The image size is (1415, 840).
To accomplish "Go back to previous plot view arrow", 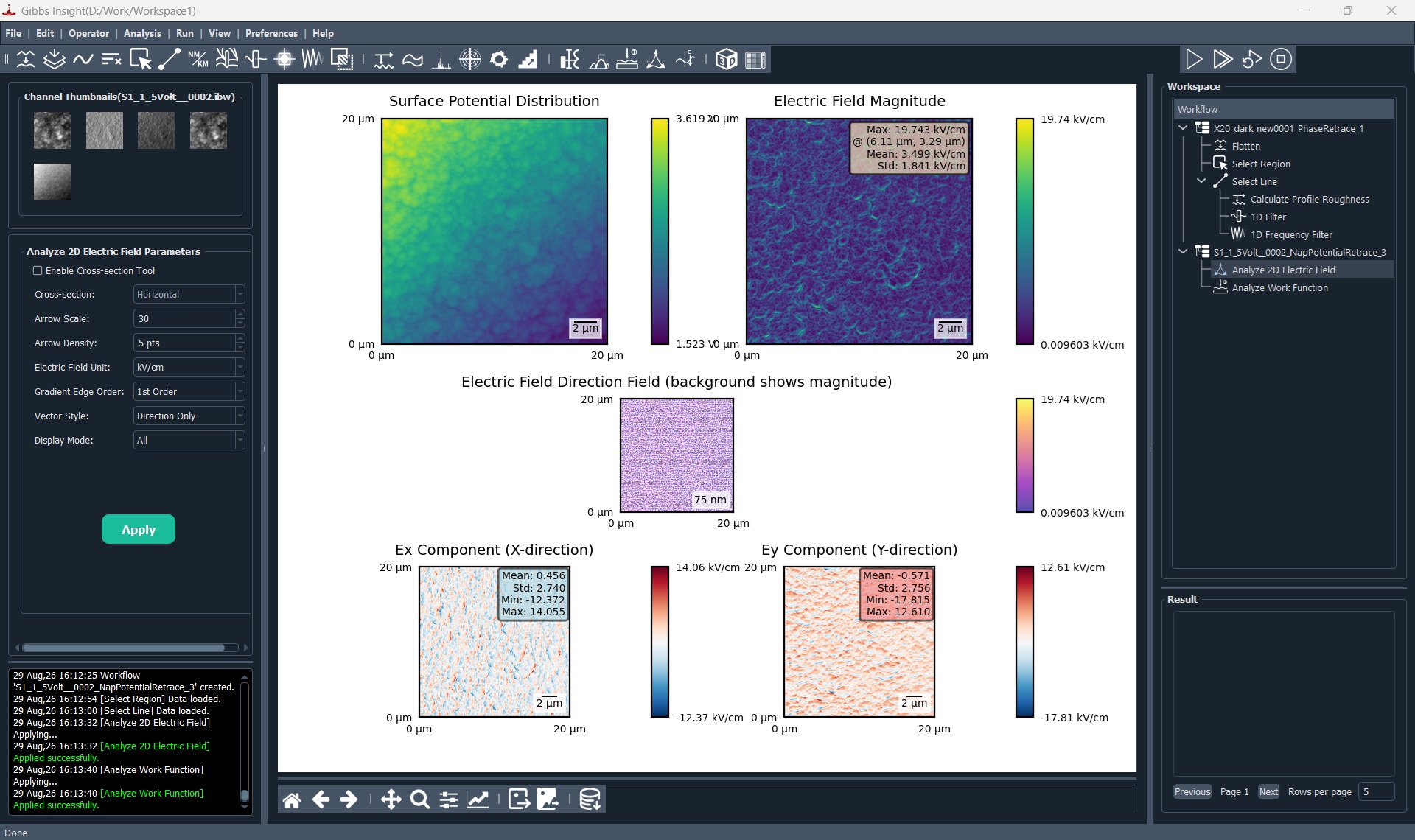I will tap(321, 799).
